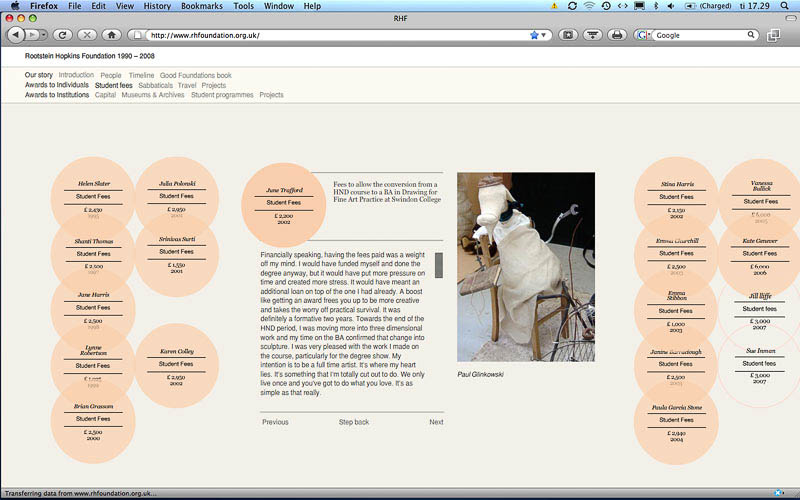Screen dimensions: 800x500
Task: Select the Paula Garcia Stone award circle
Action: pyautogui.click(x=677, y=422)
